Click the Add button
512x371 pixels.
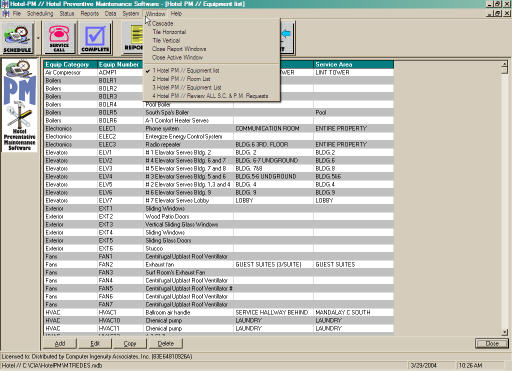click(60, 343)
